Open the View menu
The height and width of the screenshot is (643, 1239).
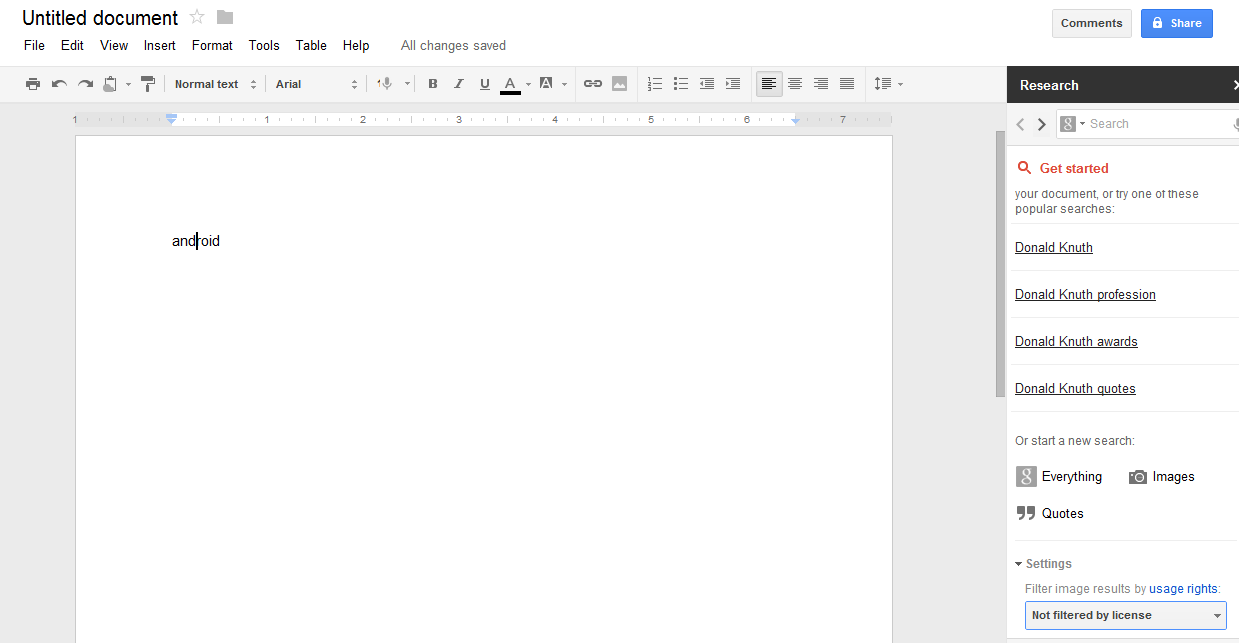point(114,45)
